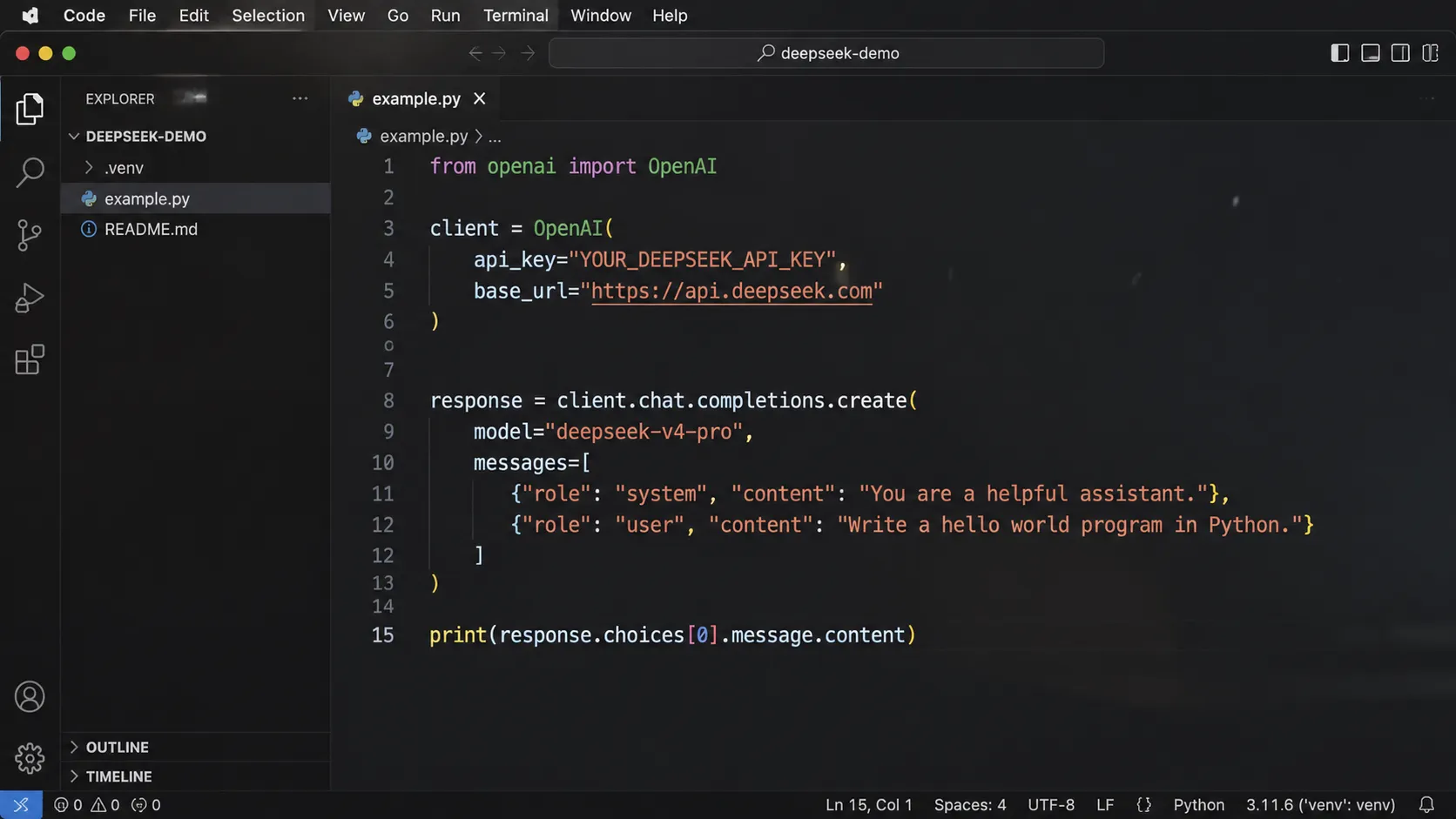The image size is (1456, 819).
Task: Open the Help menu
Action: [670, 16]
